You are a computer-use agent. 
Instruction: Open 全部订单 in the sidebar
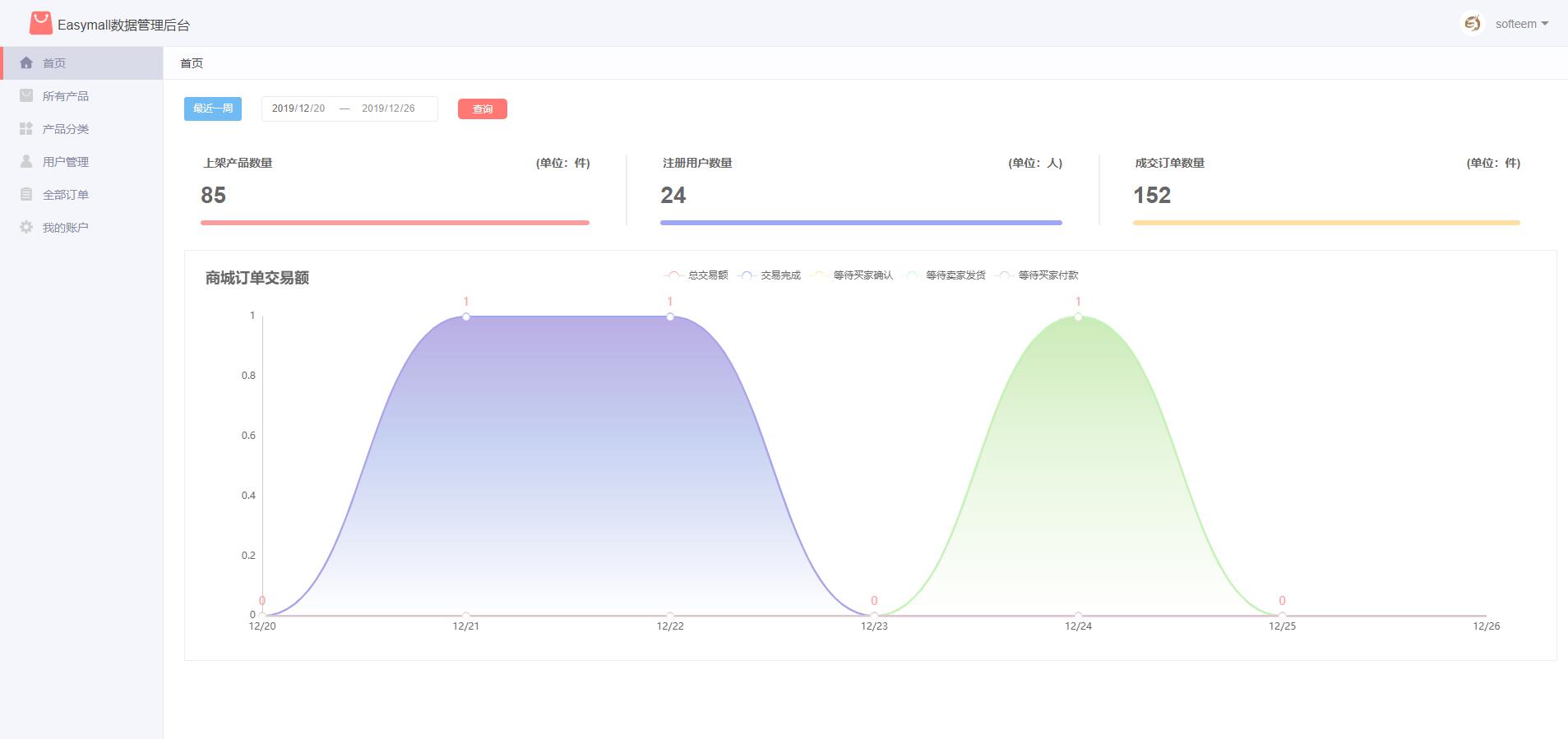coord(81,194)
